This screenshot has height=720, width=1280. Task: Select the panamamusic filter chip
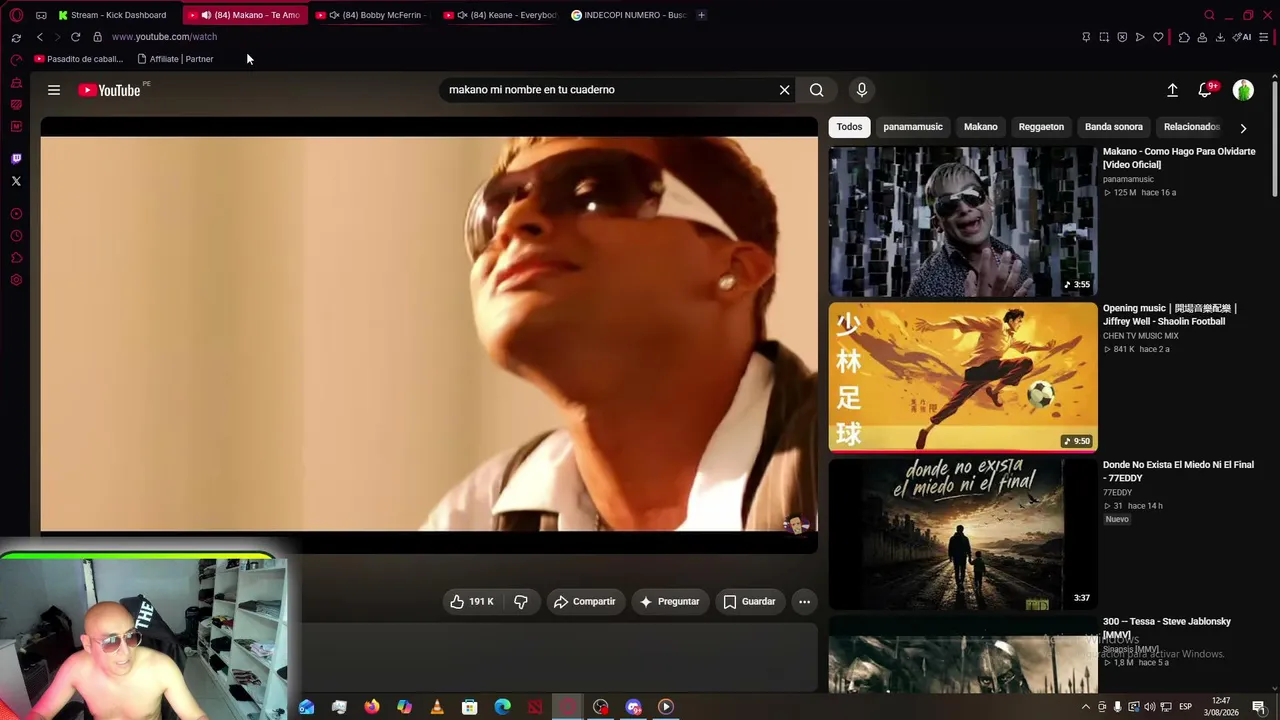click(913, 127)
